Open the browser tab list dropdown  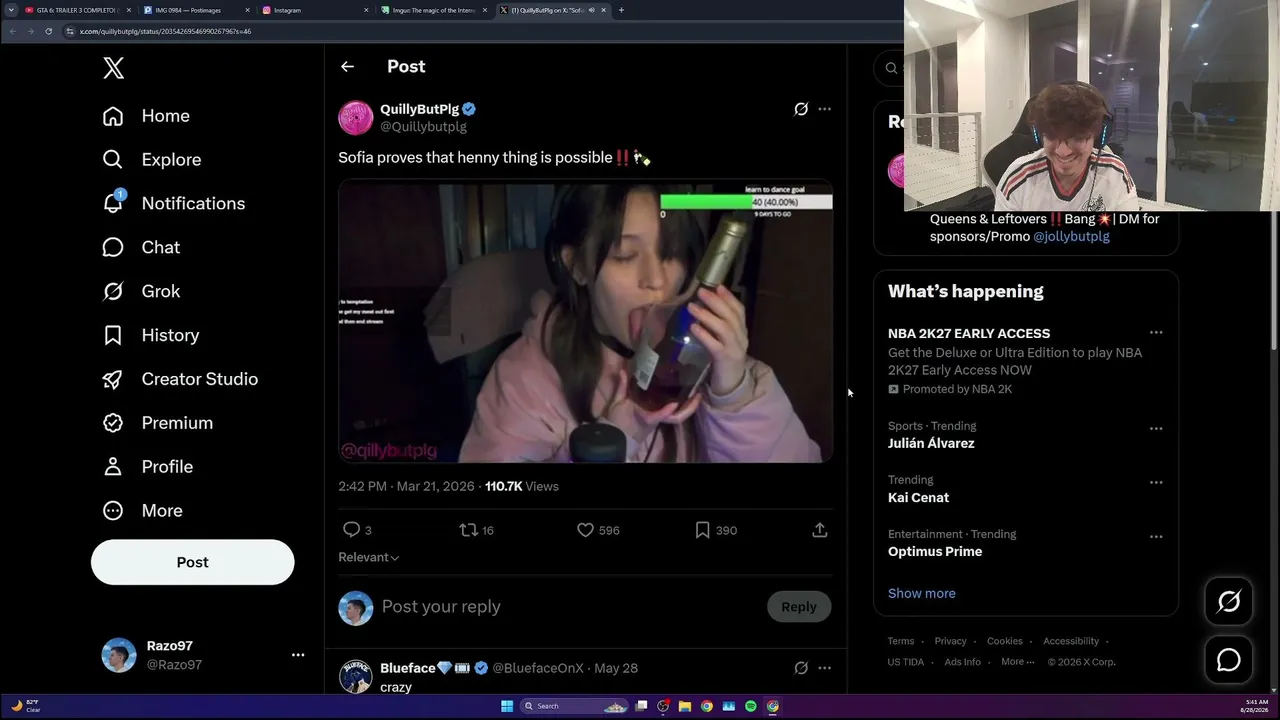(x=11, y=10)
